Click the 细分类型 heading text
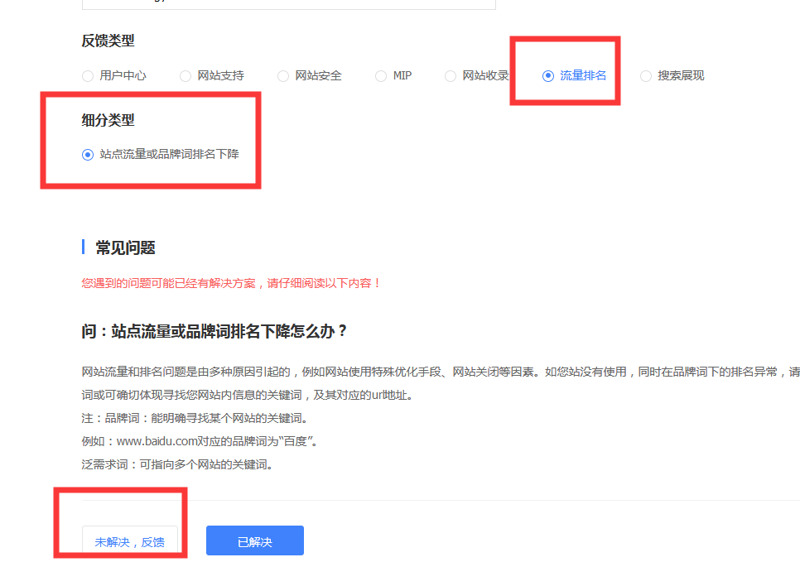The height and width of the screenshot is (562, 800). (x=108, y=120)
